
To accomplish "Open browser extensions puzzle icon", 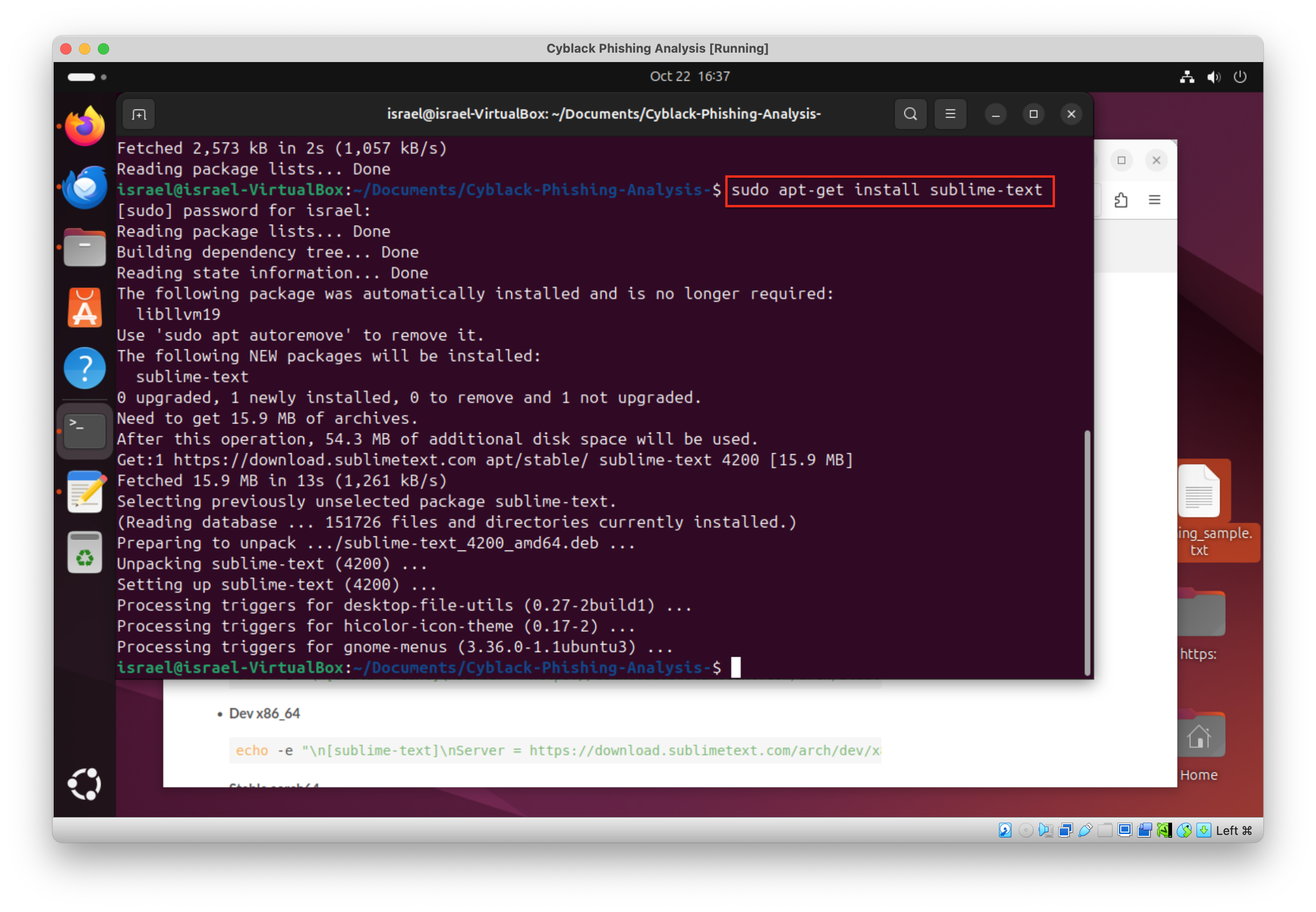I will click(1120, 200).
